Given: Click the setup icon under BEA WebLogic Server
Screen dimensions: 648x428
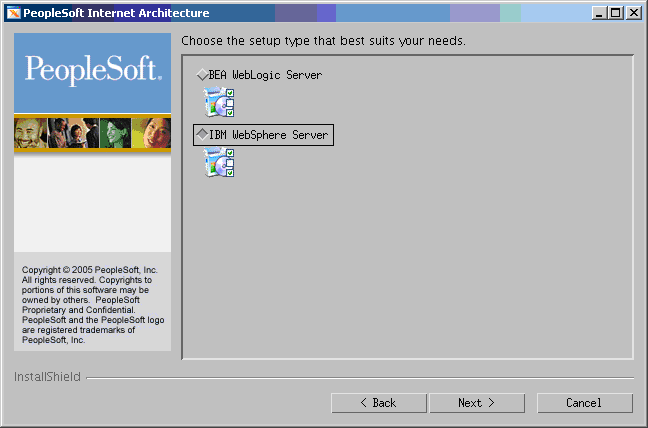Looking at the screenshot, I should (218, 102).
